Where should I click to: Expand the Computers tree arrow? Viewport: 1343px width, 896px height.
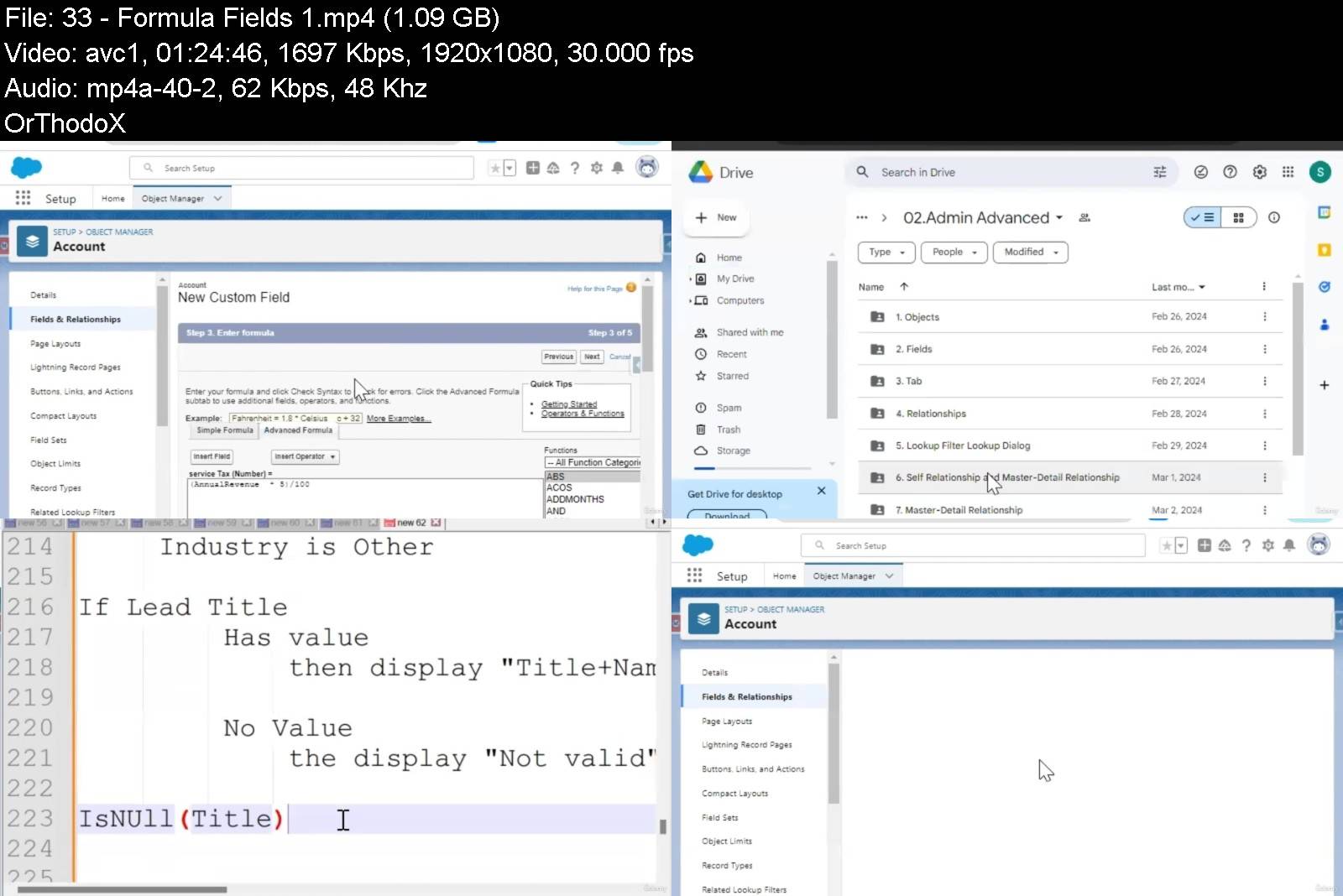[x=691, y=300]
